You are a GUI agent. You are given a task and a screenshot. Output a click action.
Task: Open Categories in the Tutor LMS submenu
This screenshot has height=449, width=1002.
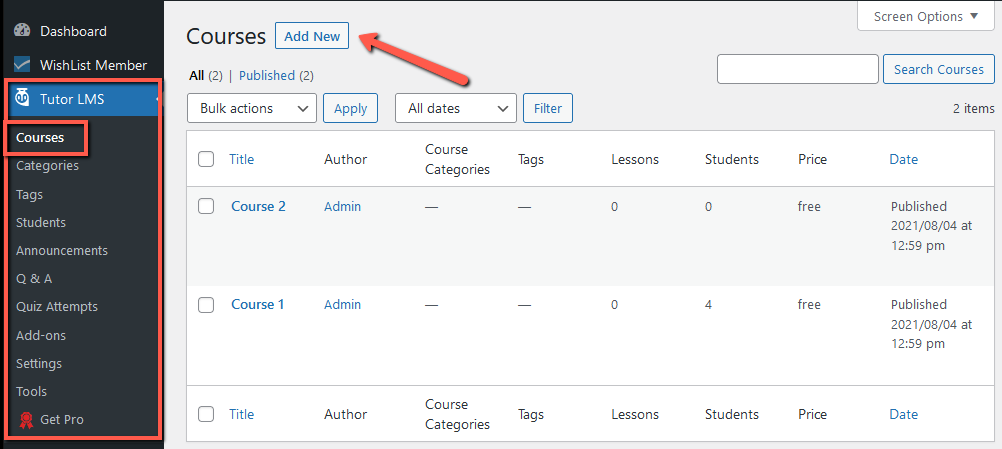[x=47, y=166]
